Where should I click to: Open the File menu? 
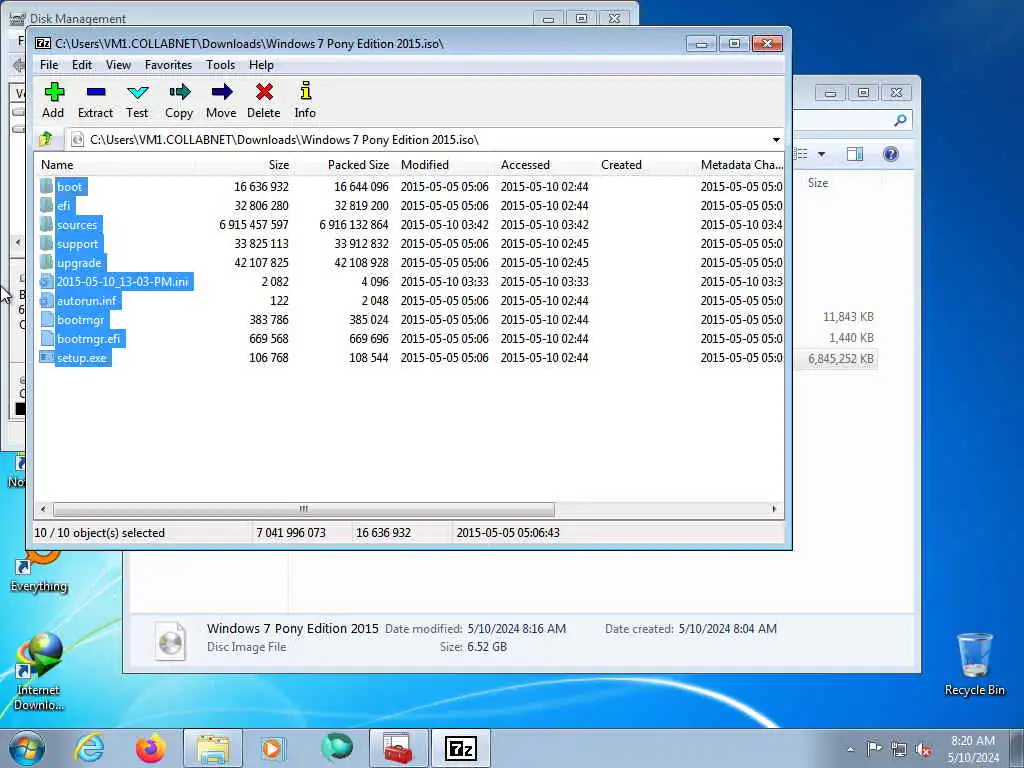click(49, 65)
